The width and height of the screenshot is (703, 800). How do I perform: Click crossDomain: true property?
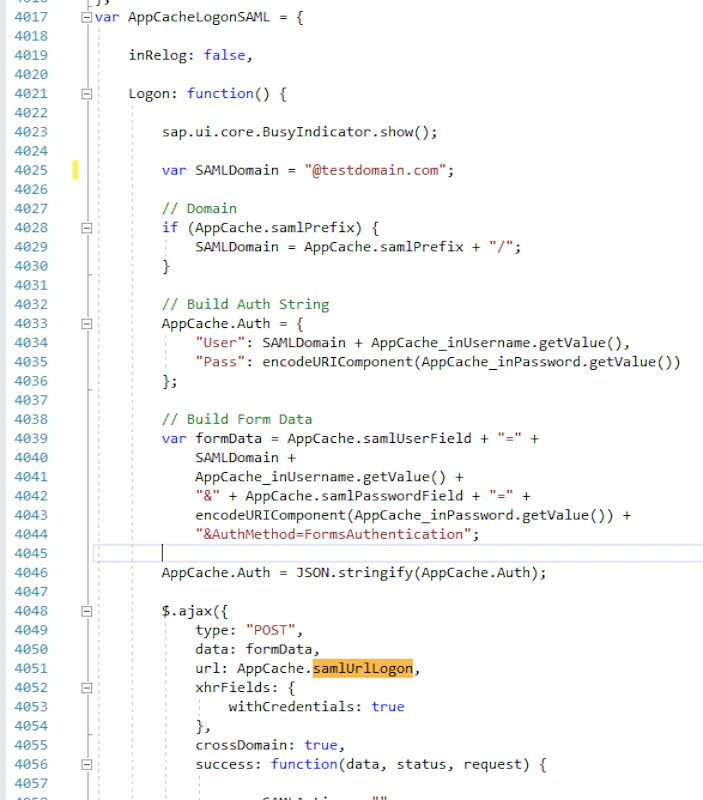pos(270,745)
